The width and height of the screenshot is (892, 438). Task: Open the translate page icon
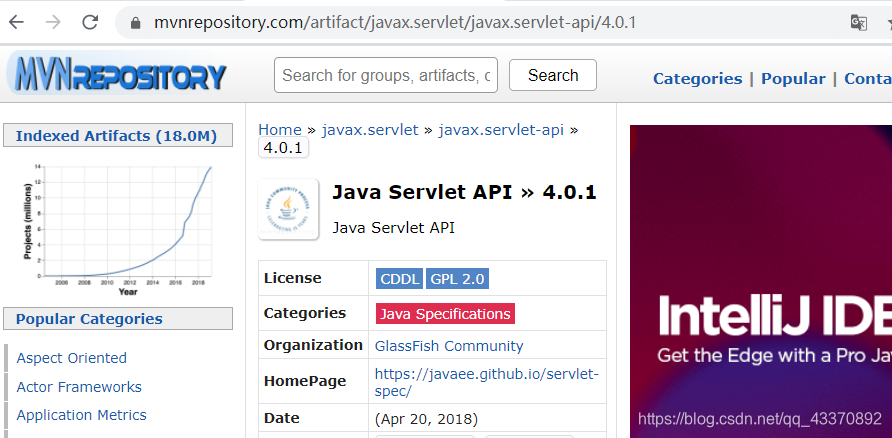858,23
